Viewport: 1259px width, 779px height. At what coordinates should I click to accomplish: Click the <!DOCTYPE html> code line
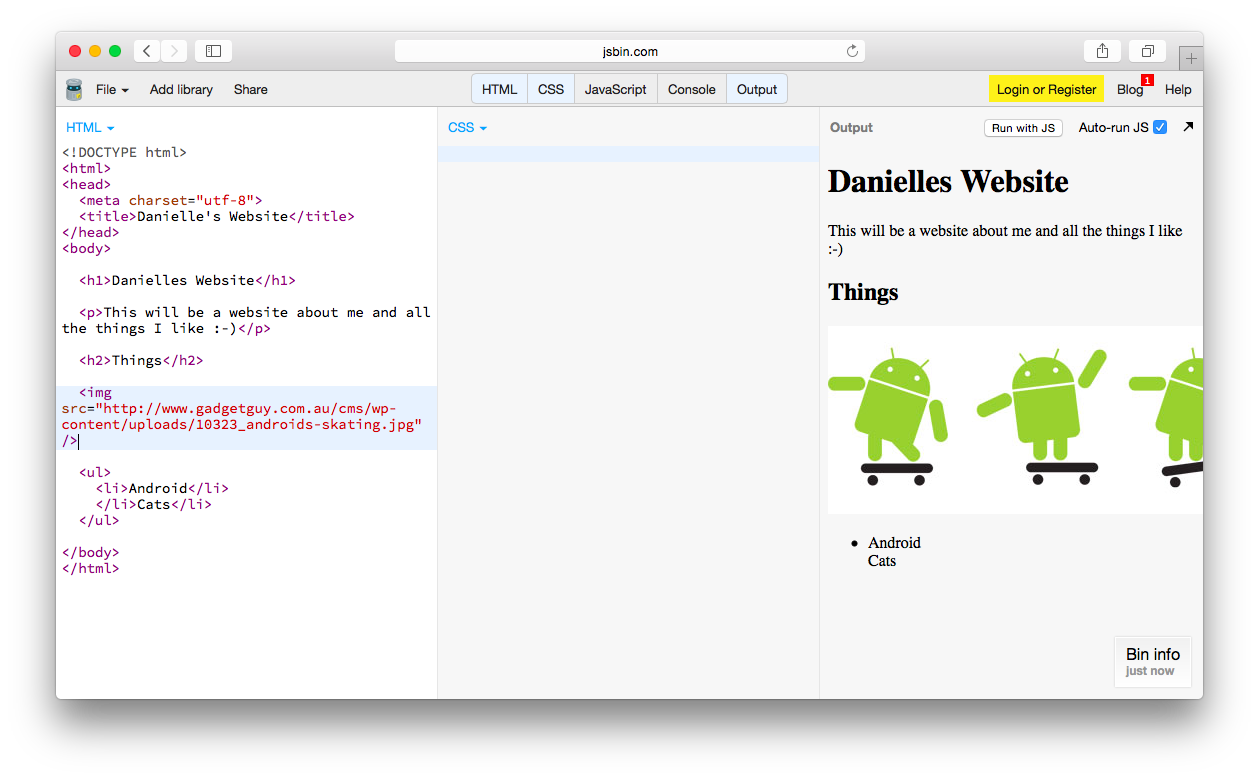pos(124,153)
